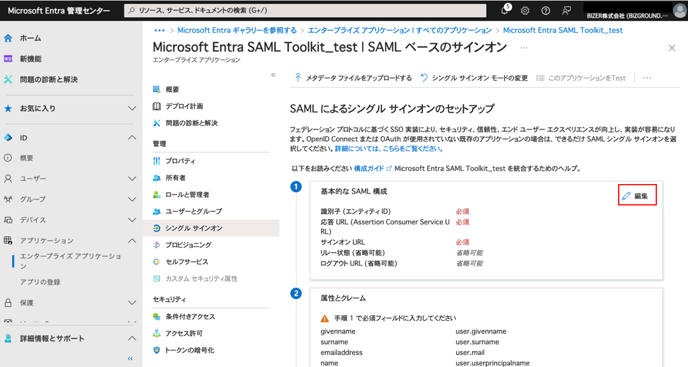Collapse the アプリケーション chevron
The width and height of the screenshot is (688, 367).
(x=132, y=241)
